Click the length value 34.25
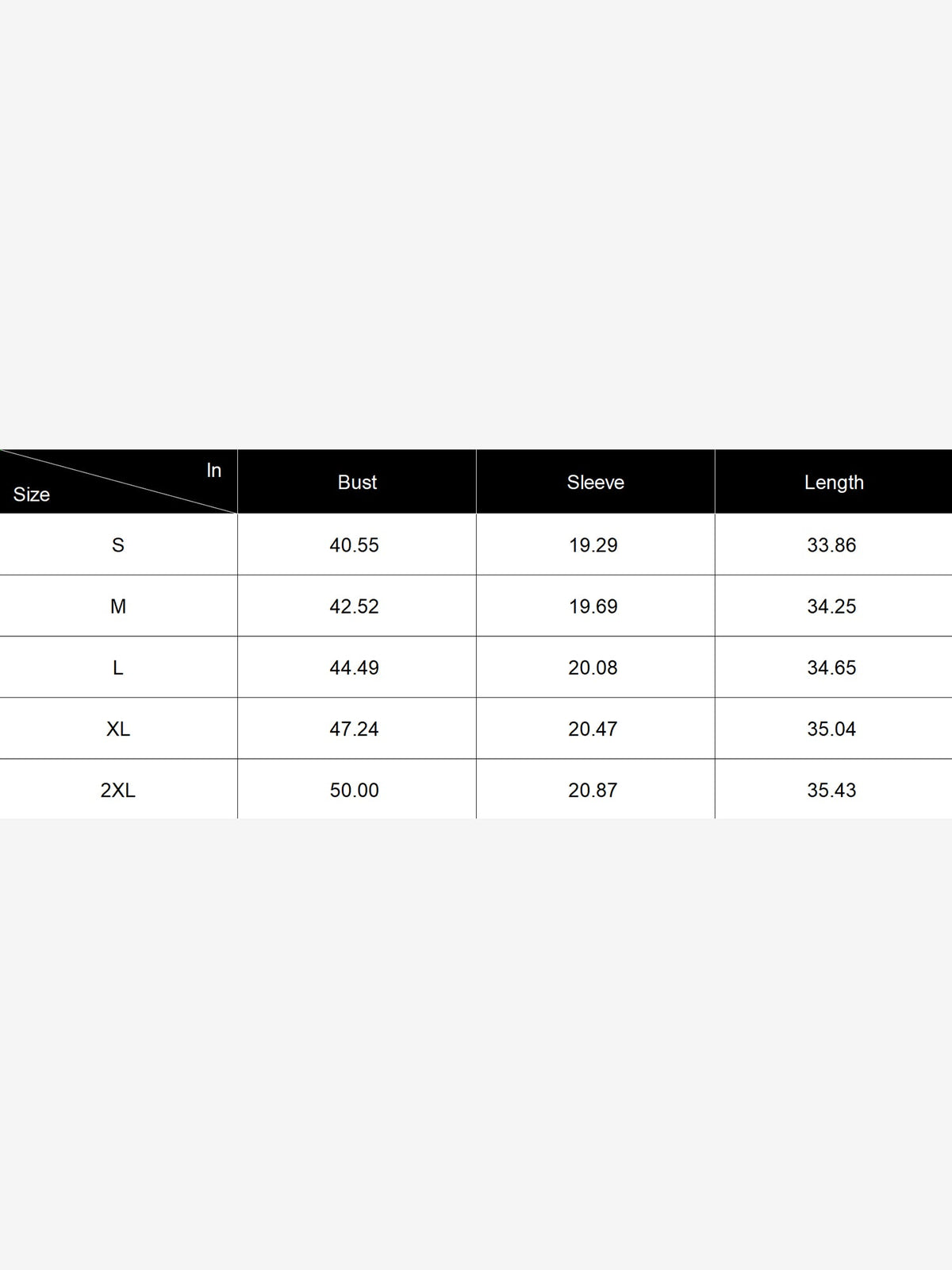Screen dimensions: 952x1270 point(832,606)
